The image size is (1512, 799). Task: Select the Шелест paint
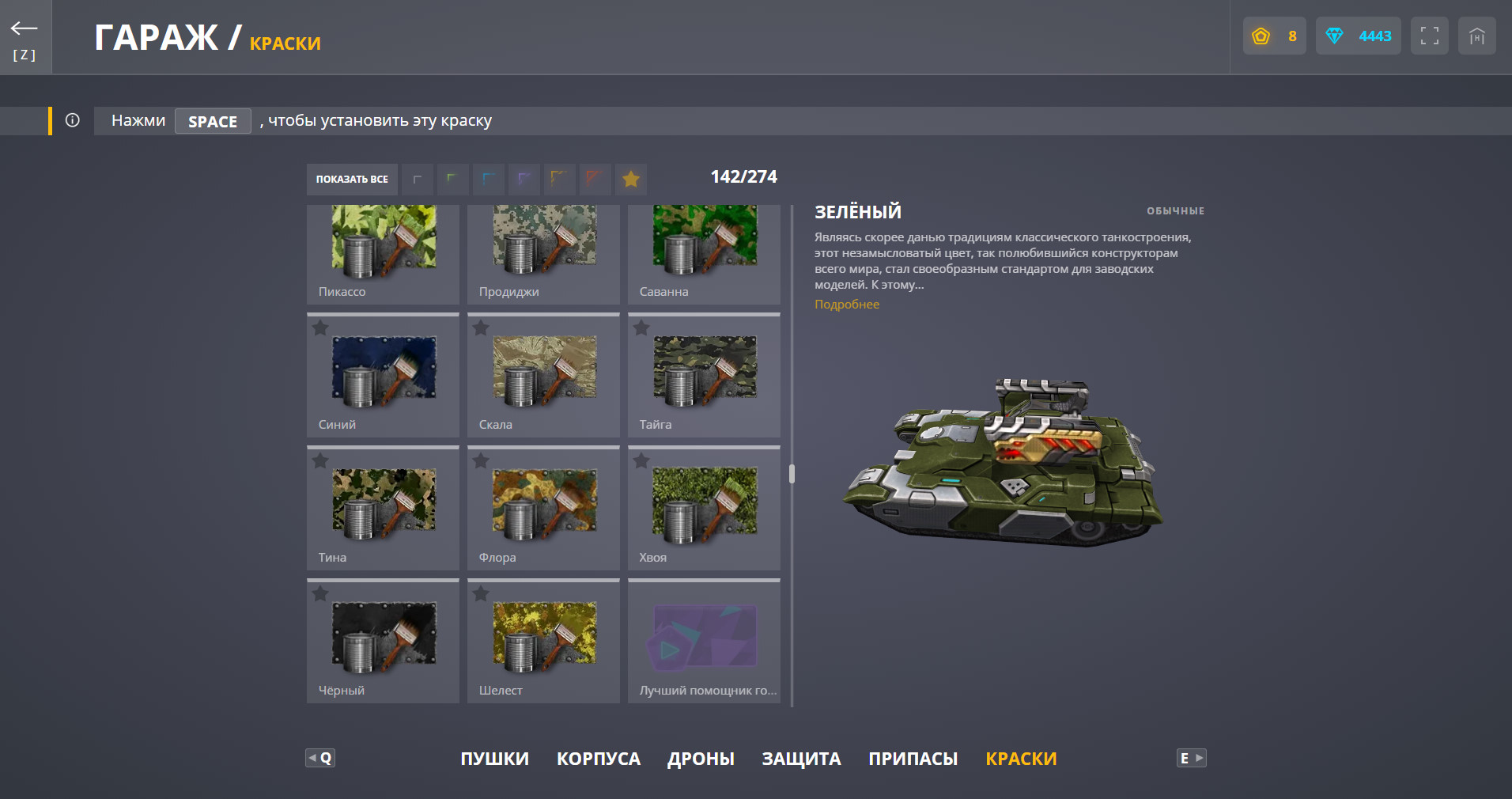pos(543,641)
